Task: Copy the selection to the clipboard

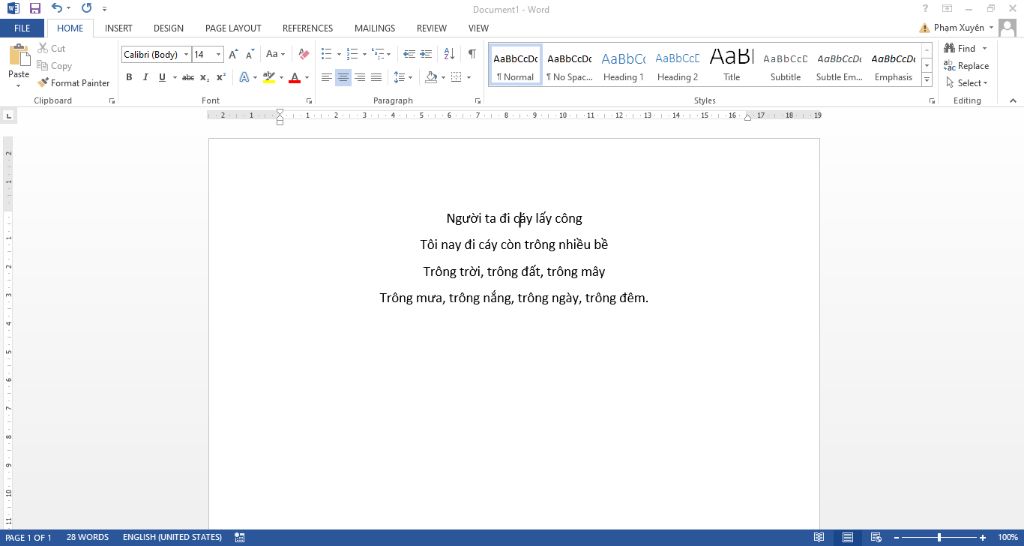Action: pyautogui.click(x=54, y=65)
